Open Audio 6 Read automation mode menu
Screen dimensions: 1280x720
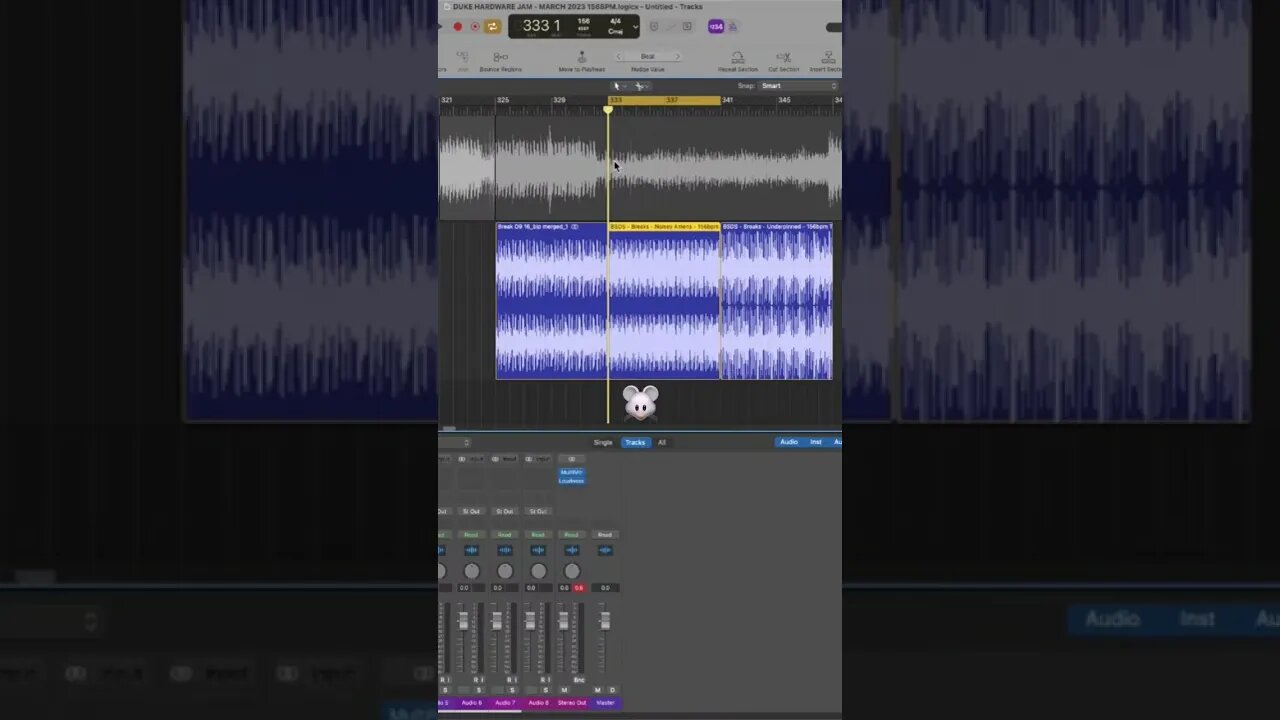471,535
